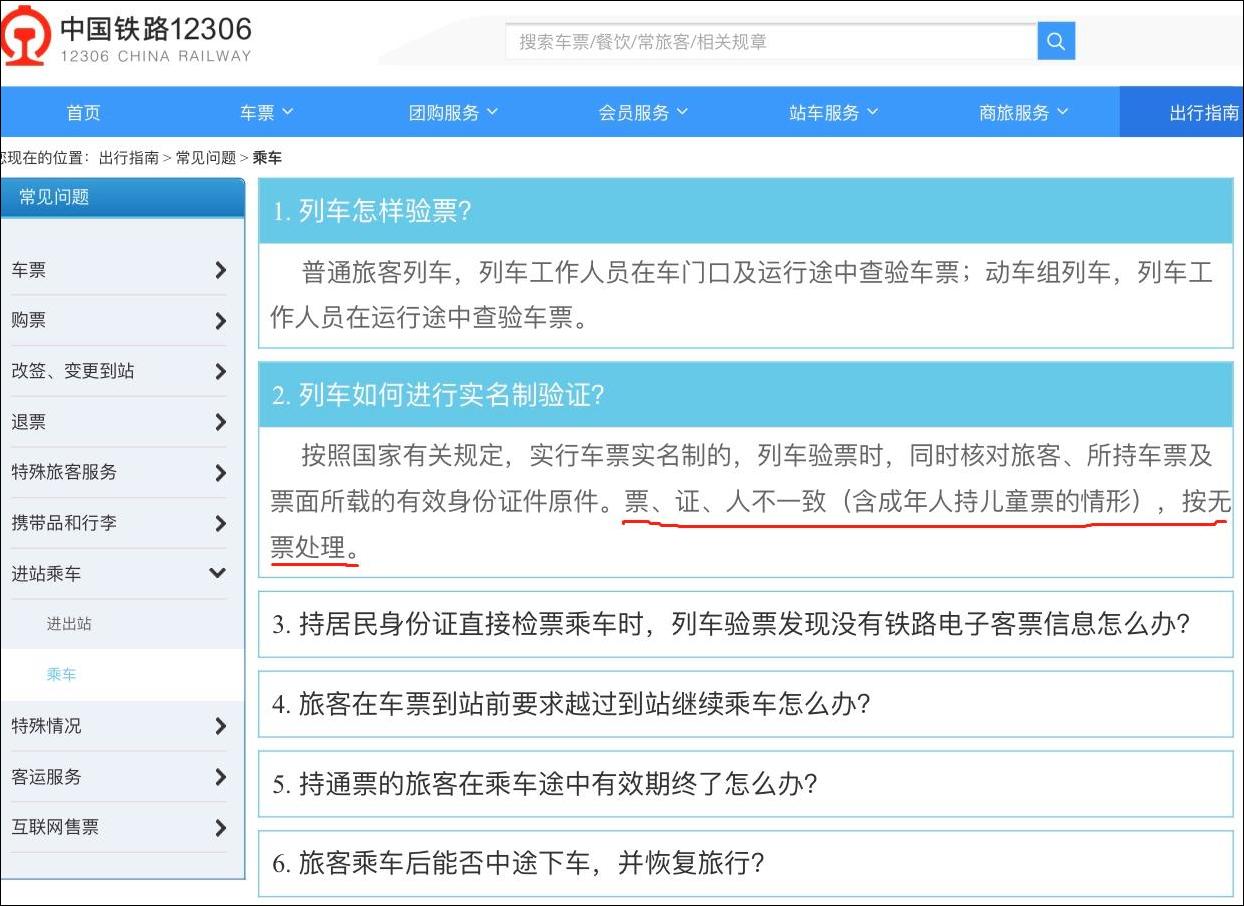Click the blue search magnifier button
The width and height of the screenshot is (1244, 906).
(x=1056, y=42)
